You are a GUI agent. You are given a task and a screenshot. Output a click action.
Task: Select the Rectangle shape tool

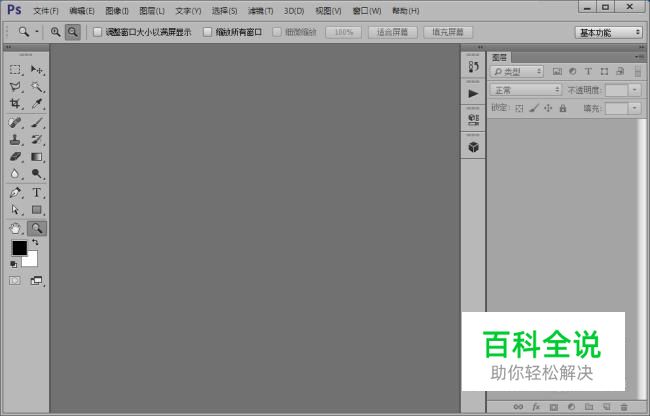(x=37, y=210)
